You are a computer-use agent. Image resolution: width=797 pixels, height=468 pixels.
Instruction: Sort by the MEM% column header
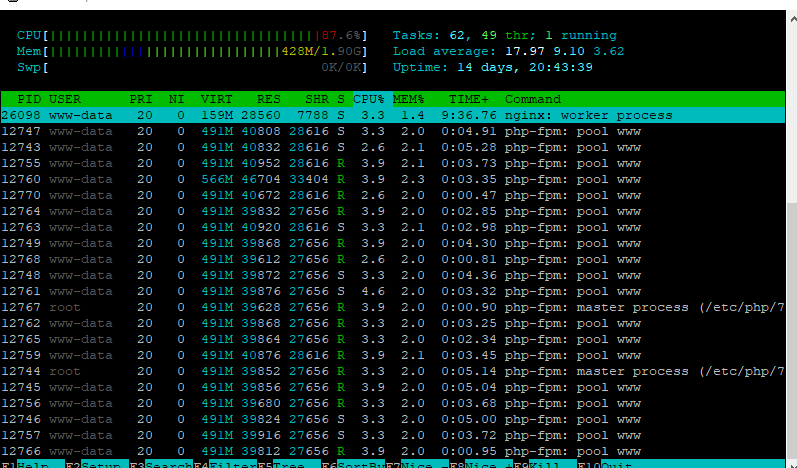[x=408, y=99]
